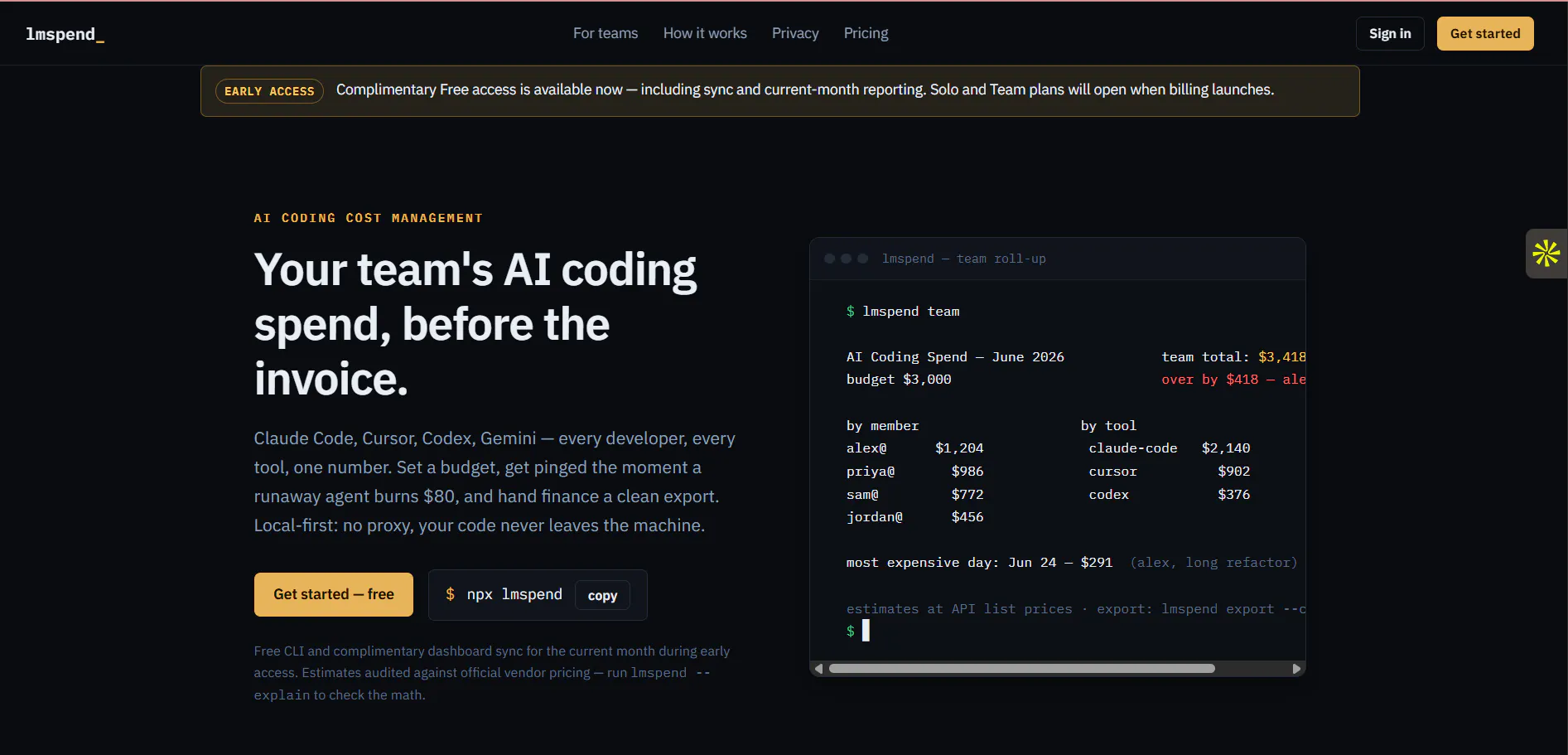Click the 'codex' tool row

[1170, 495]
